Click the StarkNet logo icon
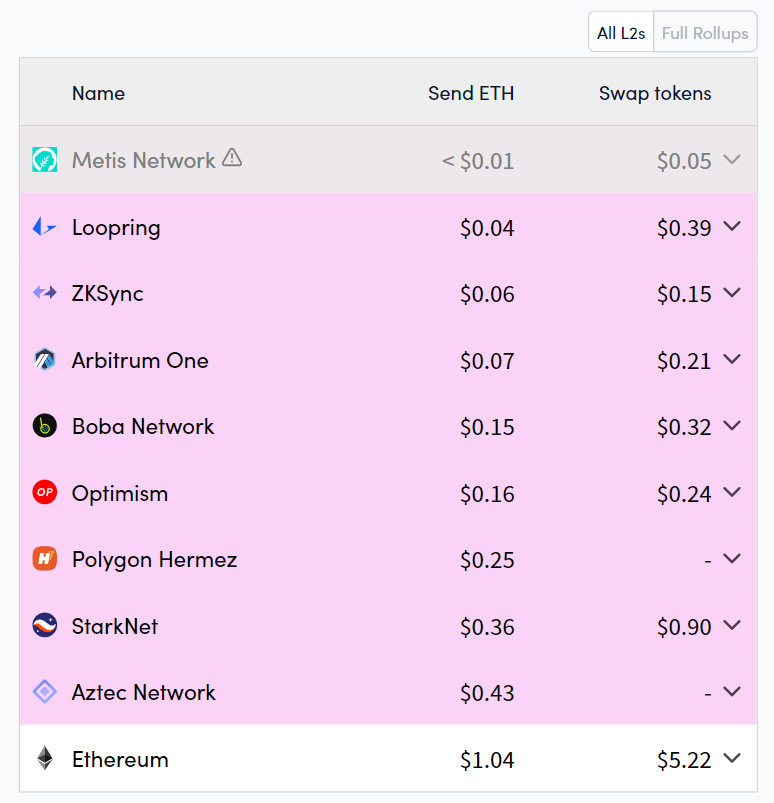The width and height of the screenshot is (774, 803). click(44, 626)
